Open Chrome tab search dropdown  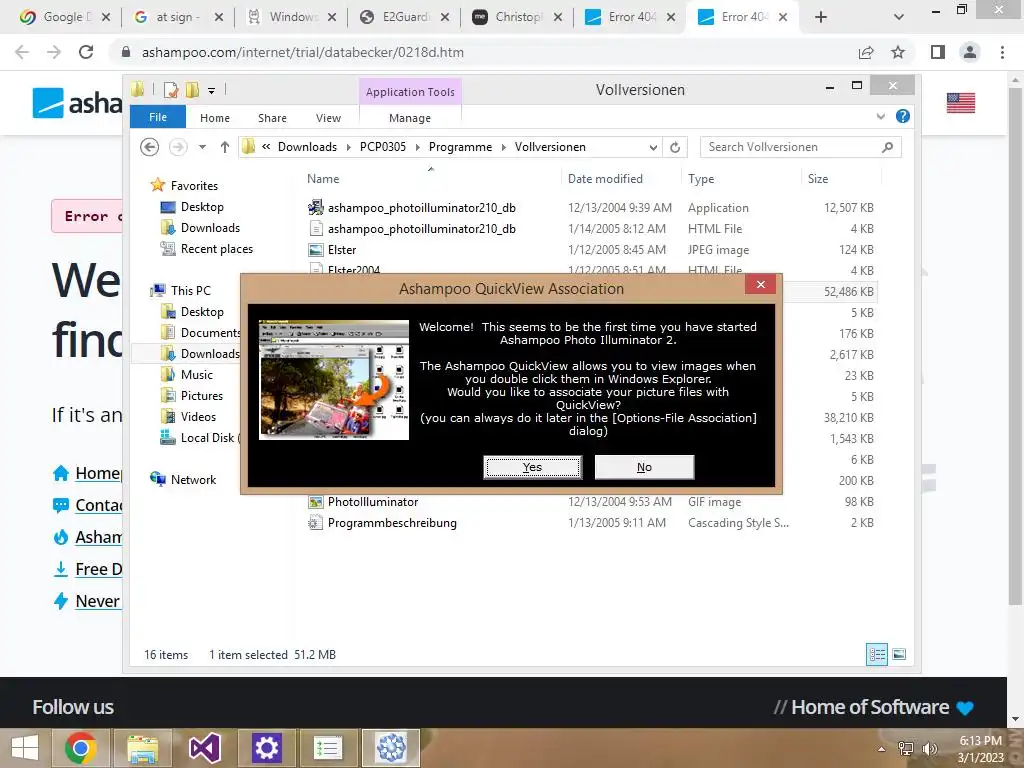(899, 18)
